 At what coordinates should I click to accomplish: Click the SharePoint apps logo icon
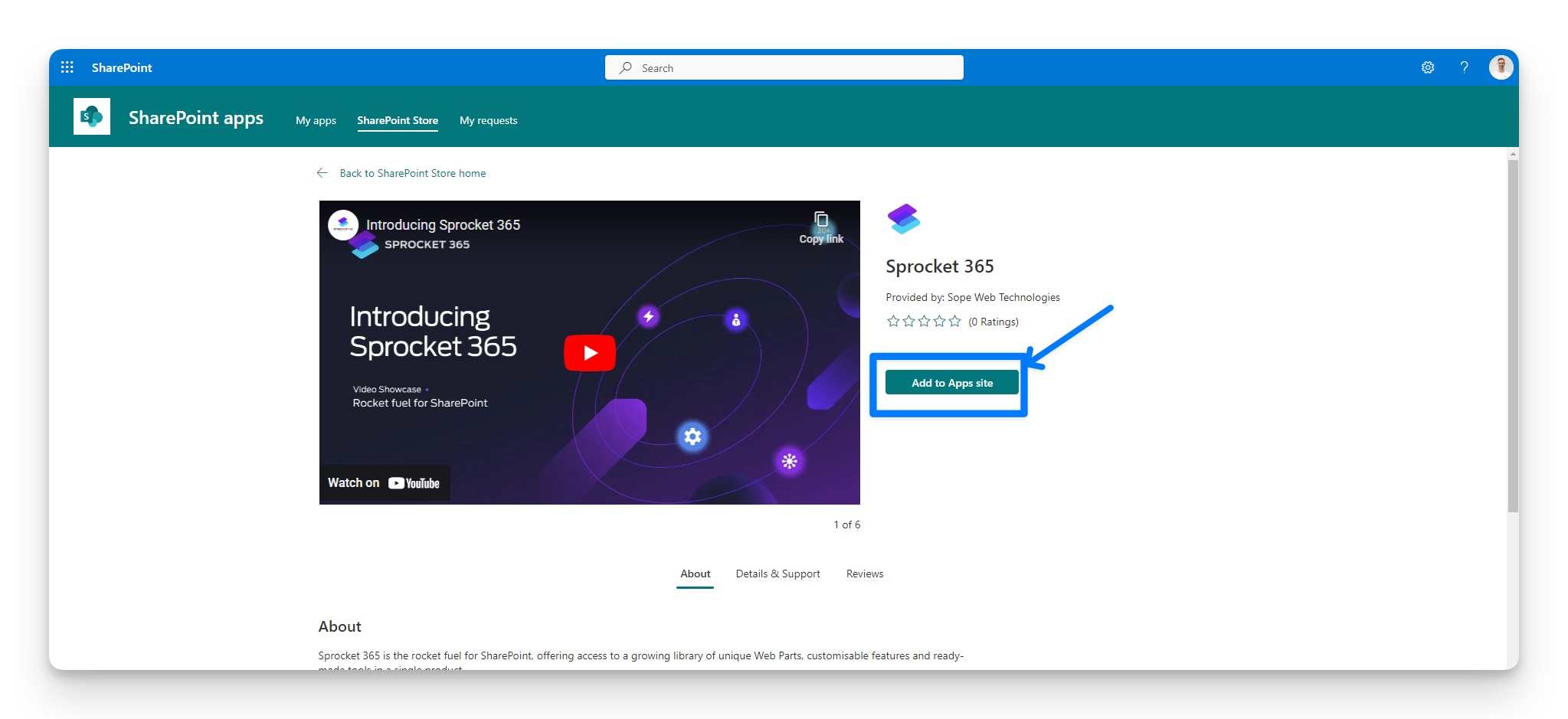(x=91, y=116)
